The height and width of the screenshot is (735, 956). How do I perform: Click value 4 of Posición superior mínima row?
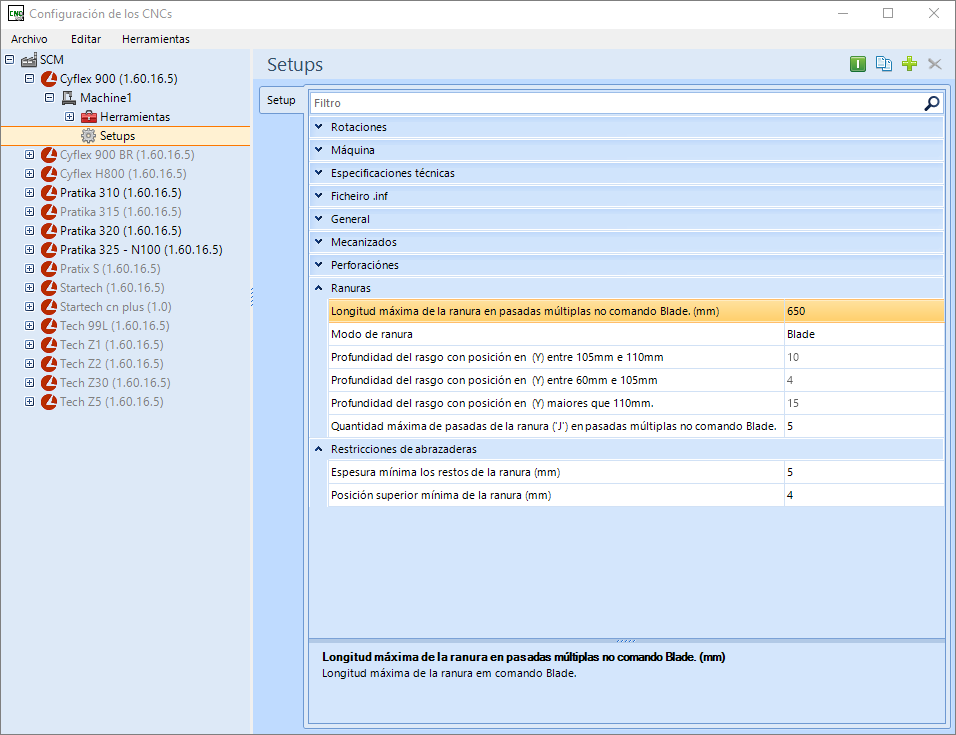864,495
